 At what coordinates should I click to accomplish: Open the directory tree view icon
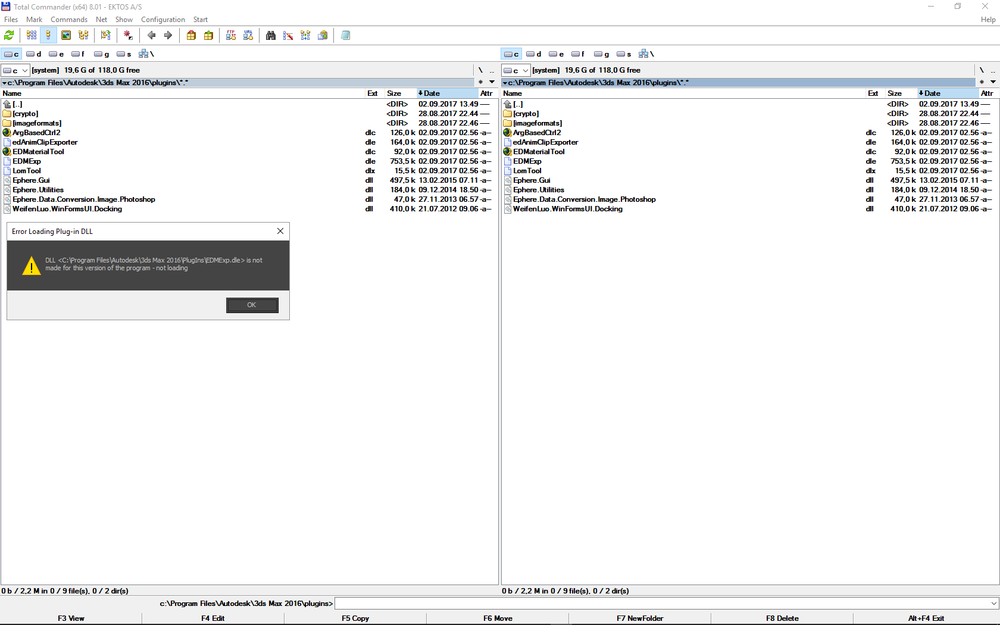point(83,36)
